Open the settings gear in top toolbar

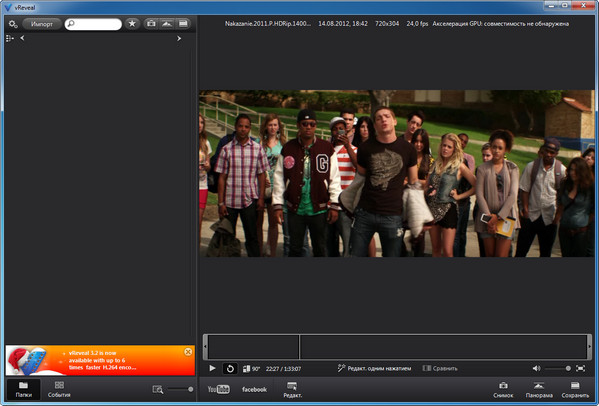[13, 24]
